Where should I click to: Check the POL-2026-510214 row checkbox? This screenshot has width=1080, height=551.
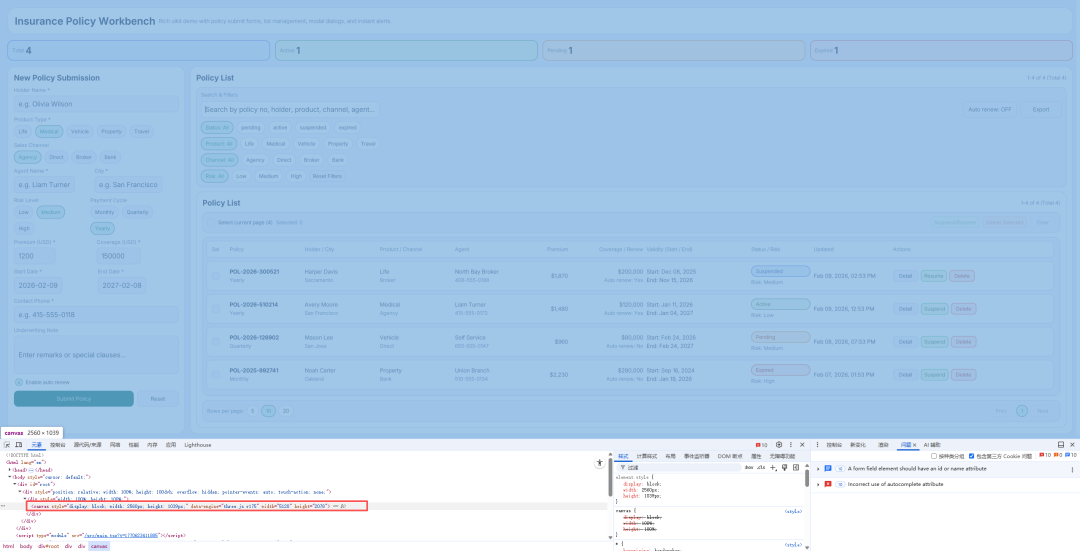tap(216, 309)
